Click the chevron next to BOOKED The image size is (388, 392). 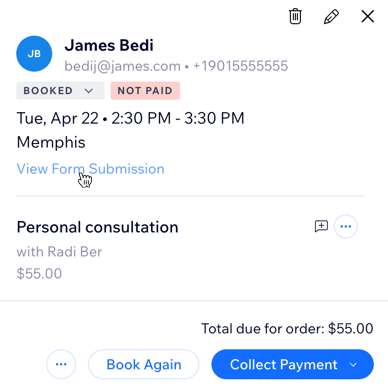[x=89, y=91]
